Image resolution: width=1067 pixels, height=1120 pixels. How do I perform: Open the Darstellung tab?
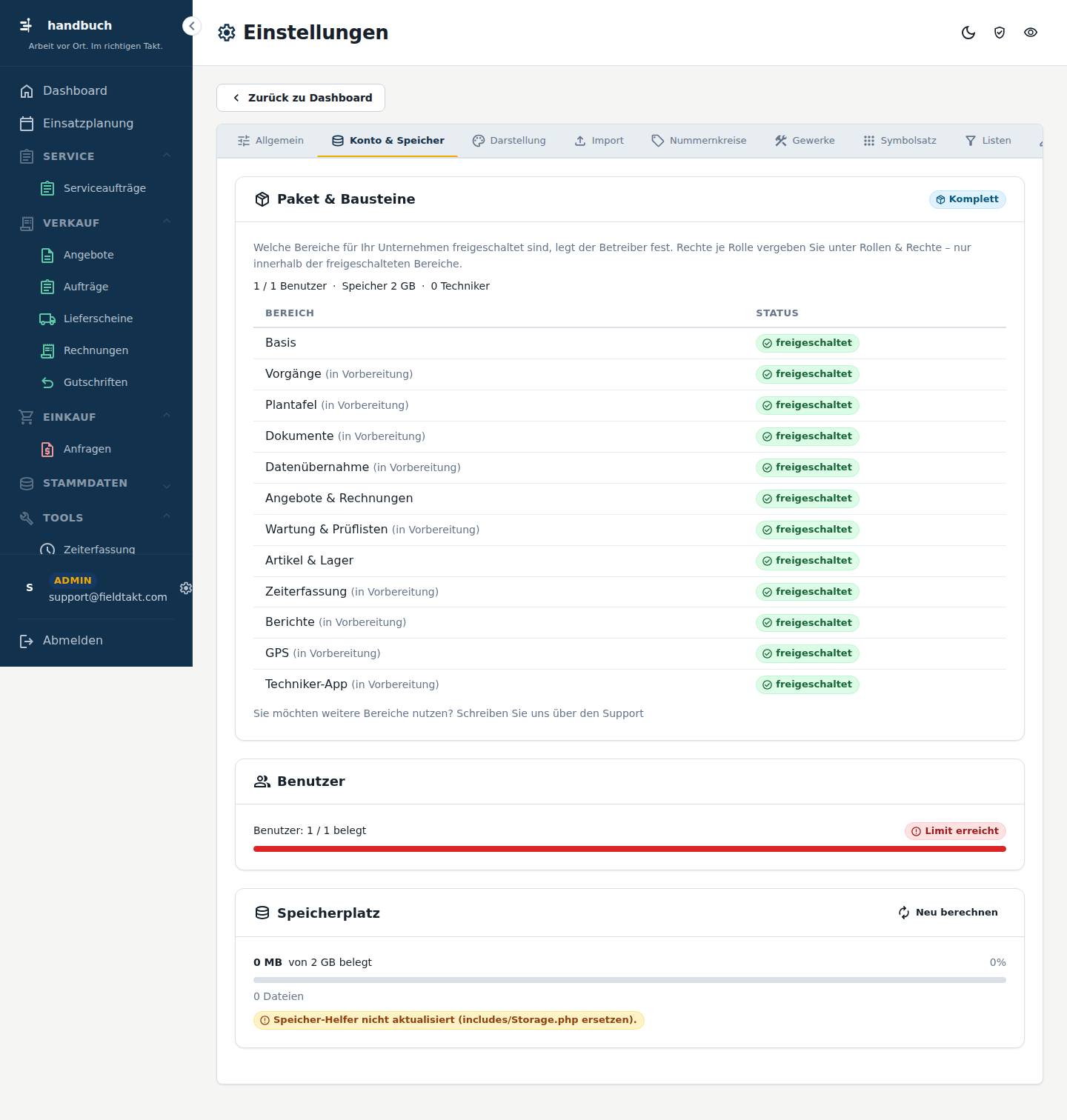pyautogui.click(x=509, y=141)
